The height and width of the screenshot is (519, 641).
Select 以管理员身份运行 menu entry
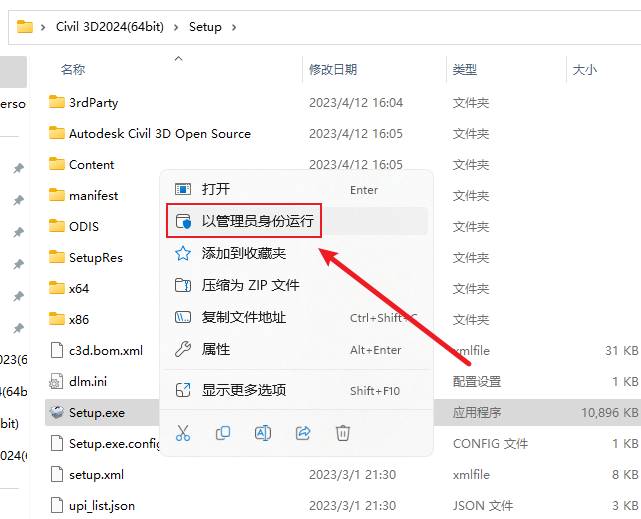(297, 221)
